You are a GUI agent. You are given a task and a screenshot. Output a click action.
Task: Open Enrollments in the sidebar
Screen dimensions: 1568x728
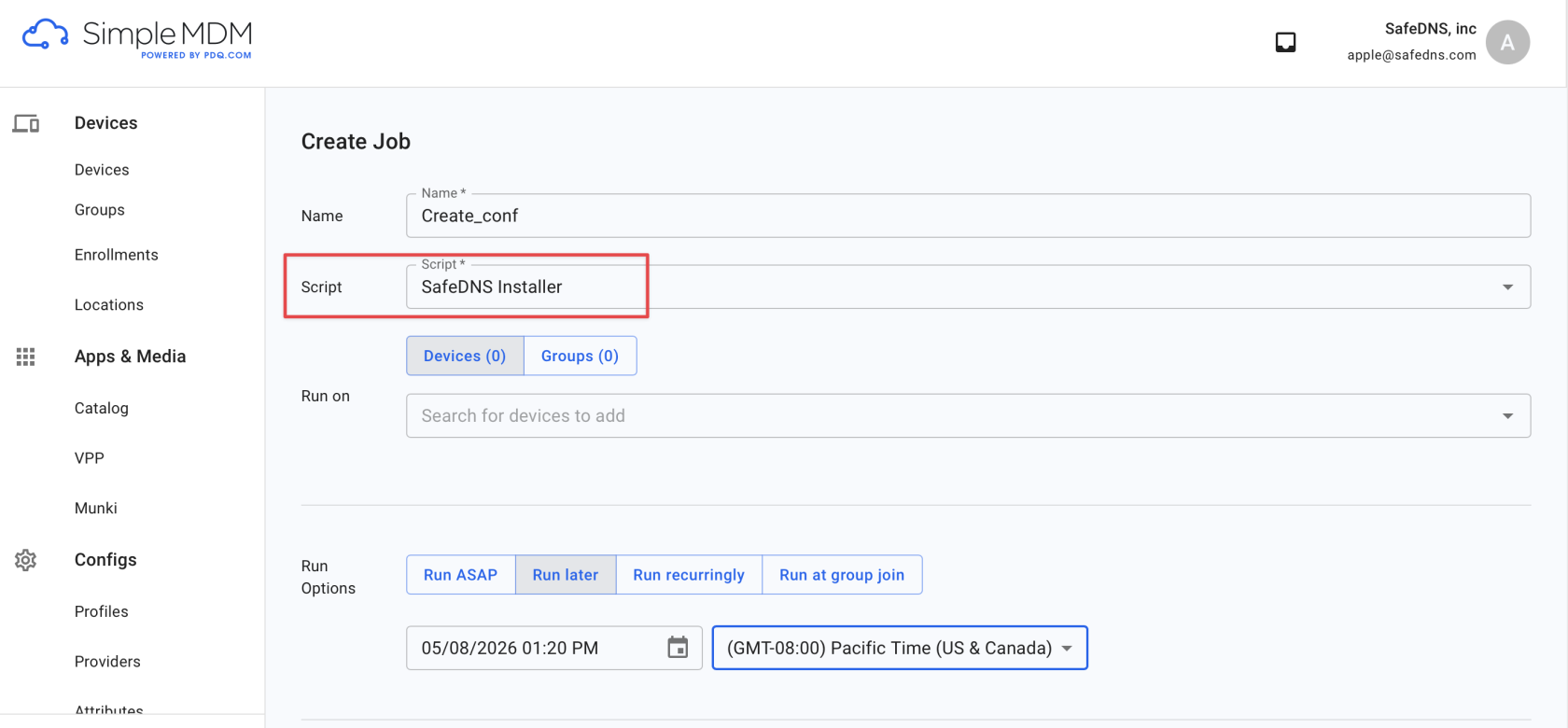[117, 255]
